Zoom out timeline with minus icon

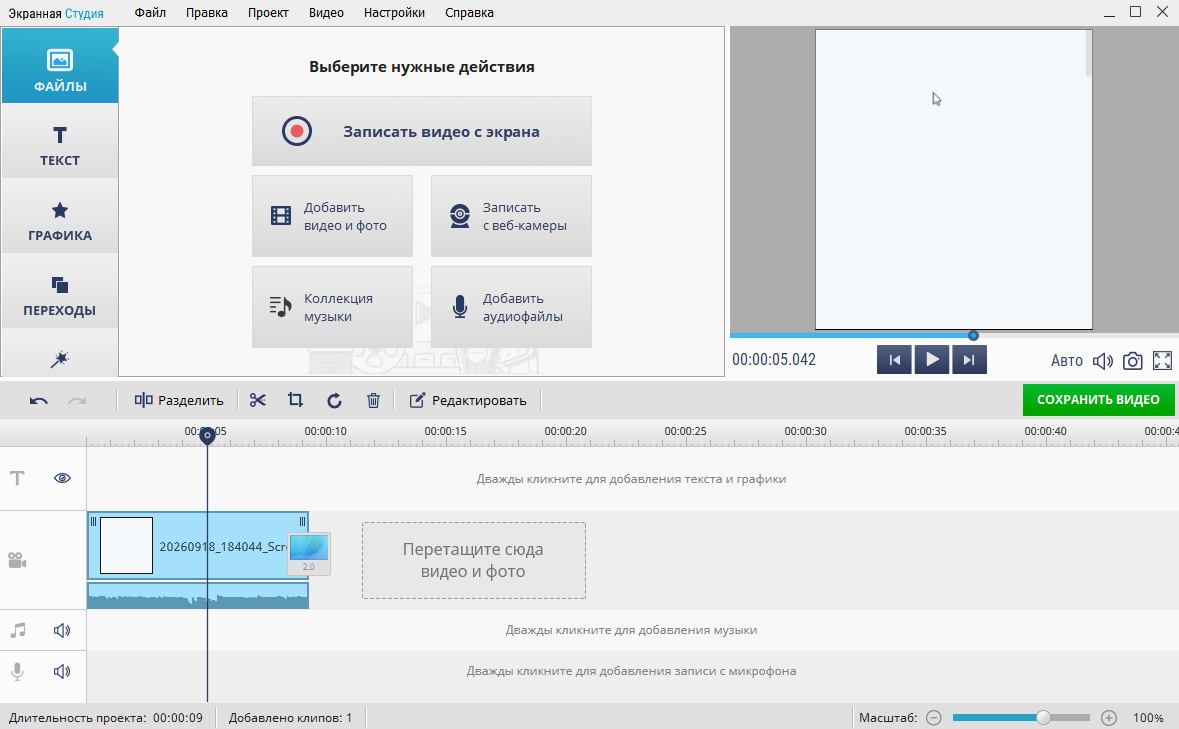pos(934,718)
